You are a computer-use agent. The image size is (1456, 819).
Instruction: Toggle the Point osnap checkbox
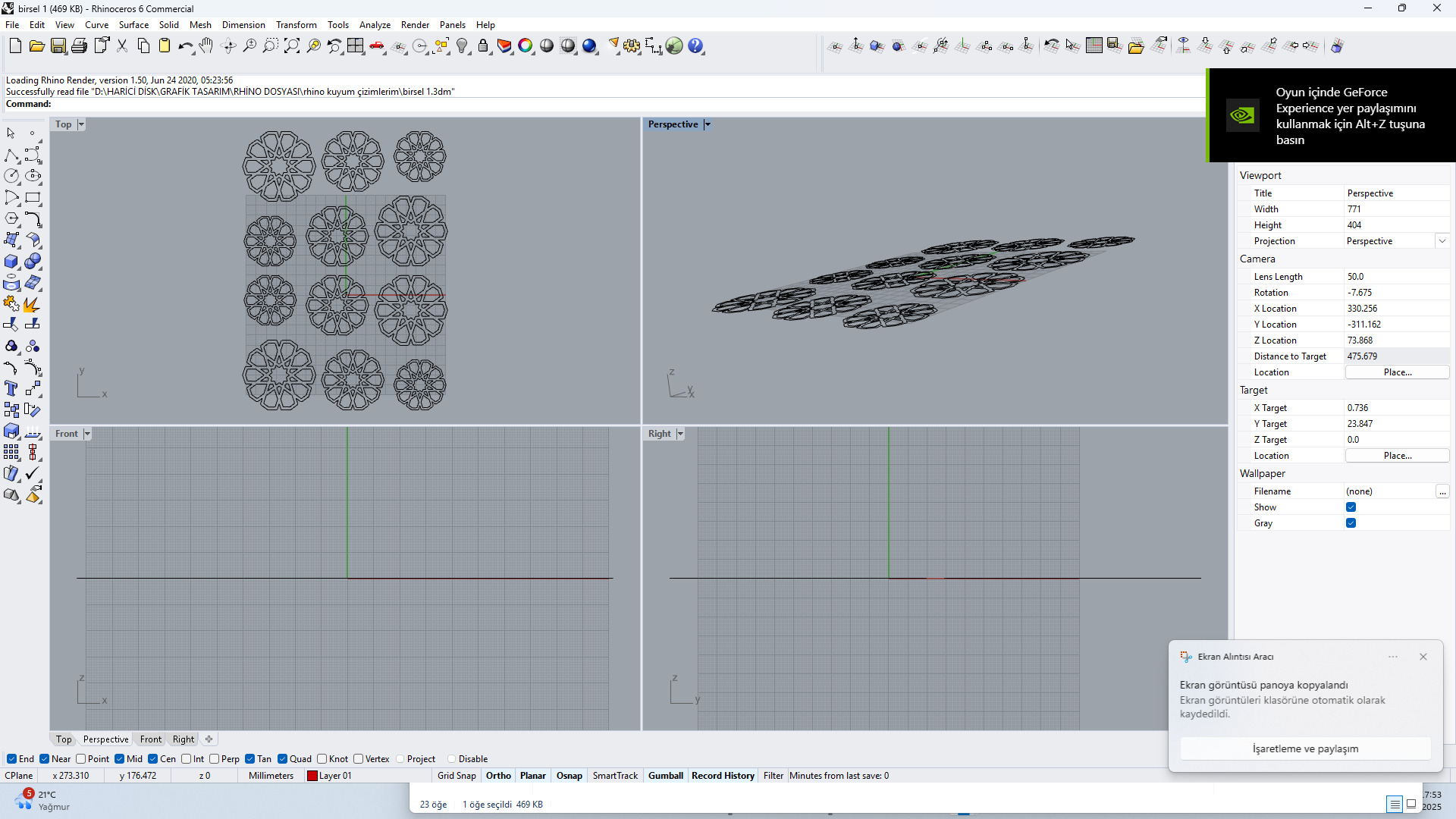(81, 759)
